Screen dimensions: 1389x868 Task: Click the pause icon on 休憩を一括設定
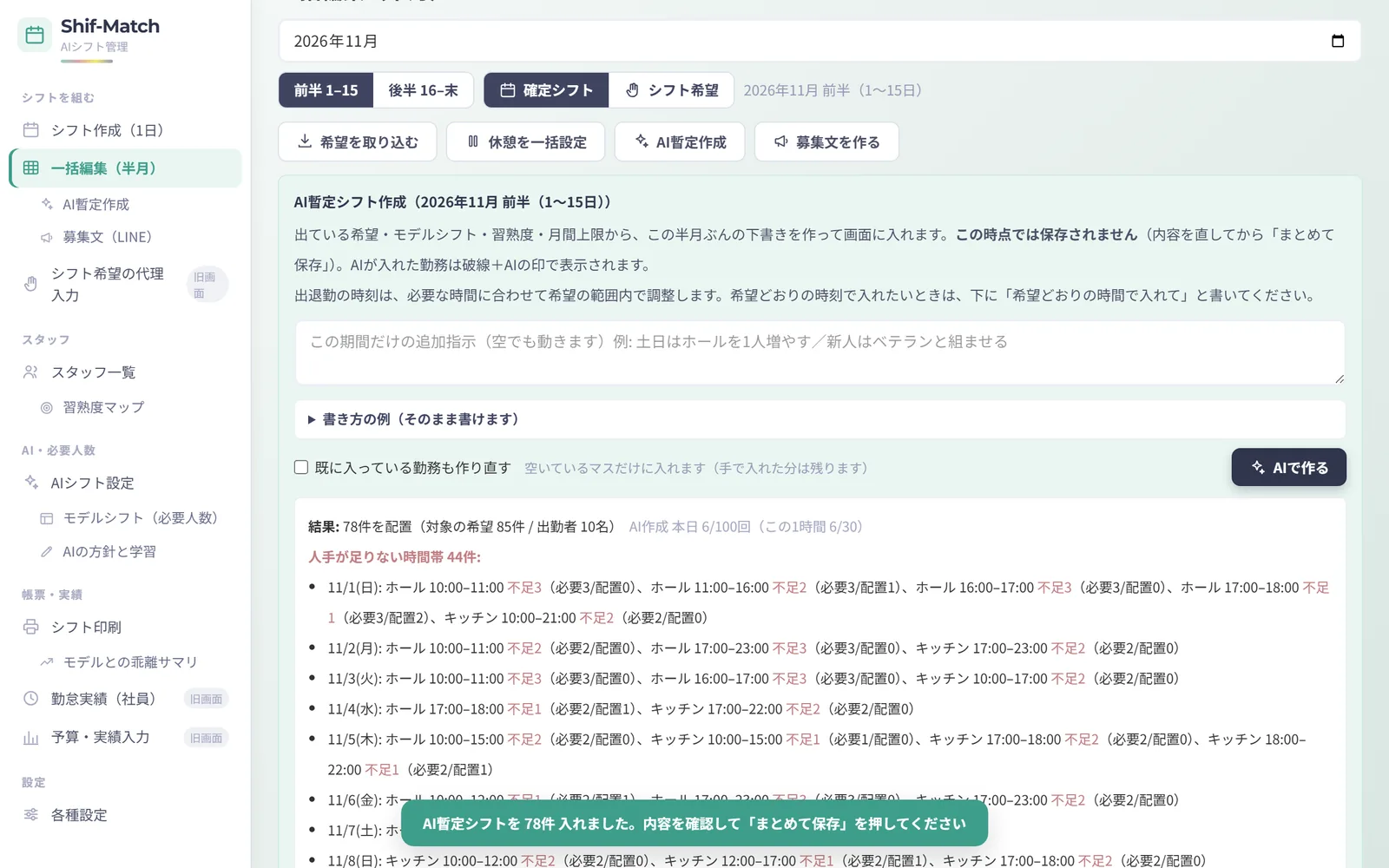(473, 141)
